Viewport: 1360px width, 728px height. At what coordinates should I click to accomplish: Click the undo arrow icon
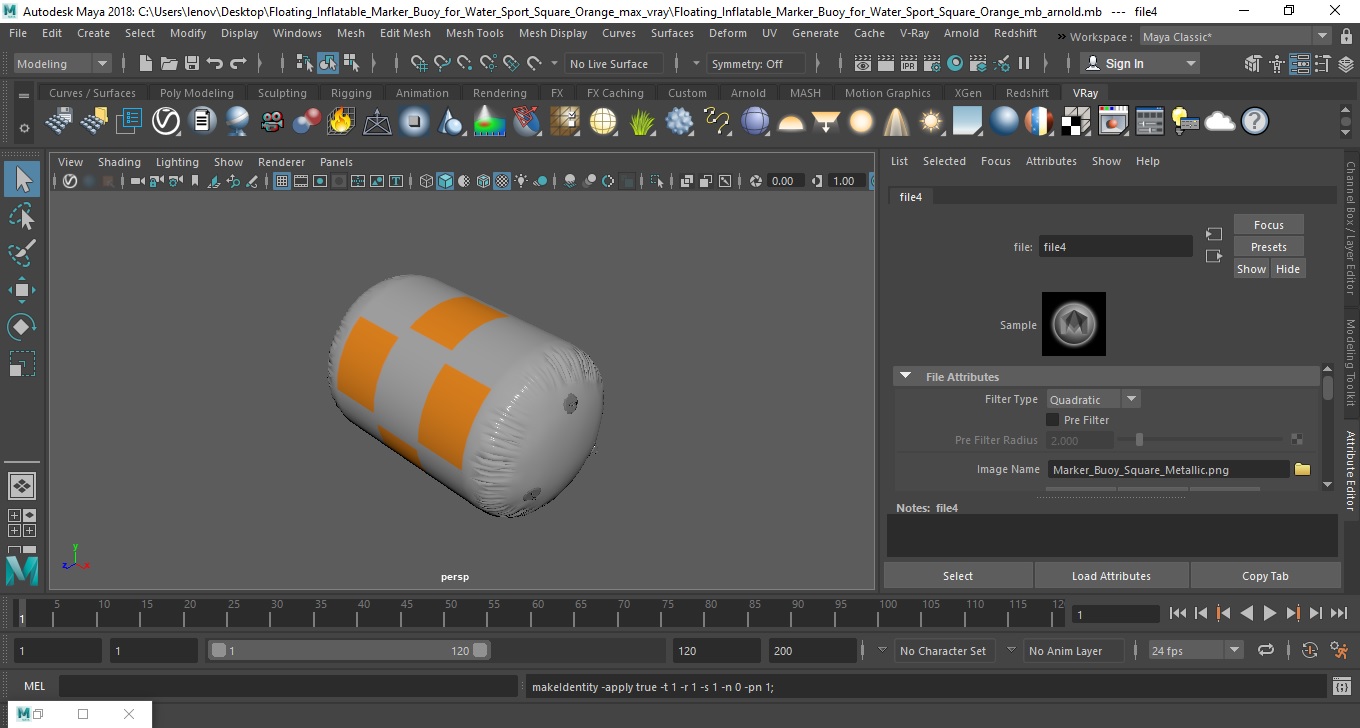(x=214, y=63)
